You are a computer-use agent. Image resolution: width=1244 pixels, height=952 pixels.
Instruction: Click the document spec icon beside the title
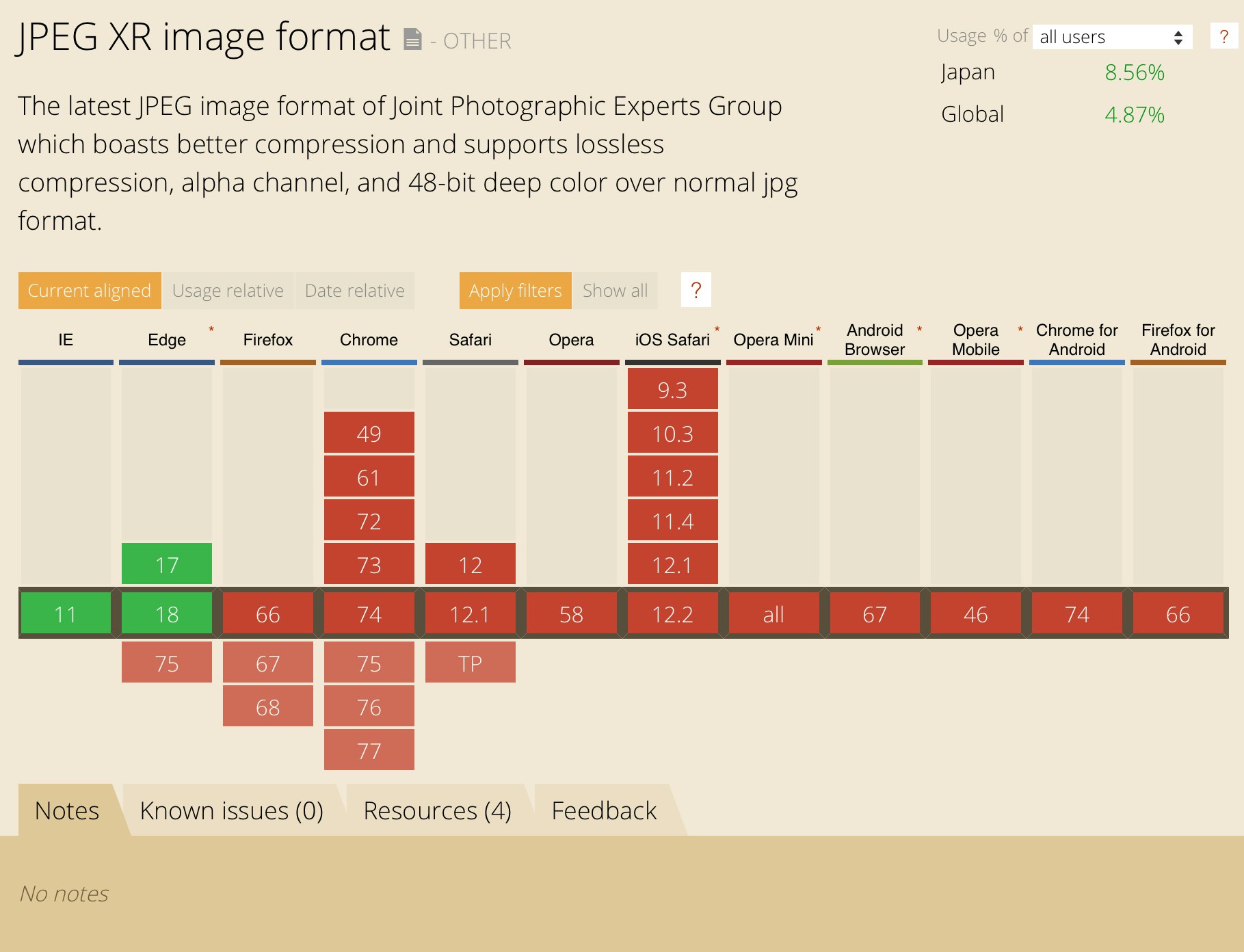tap(412, 40)
